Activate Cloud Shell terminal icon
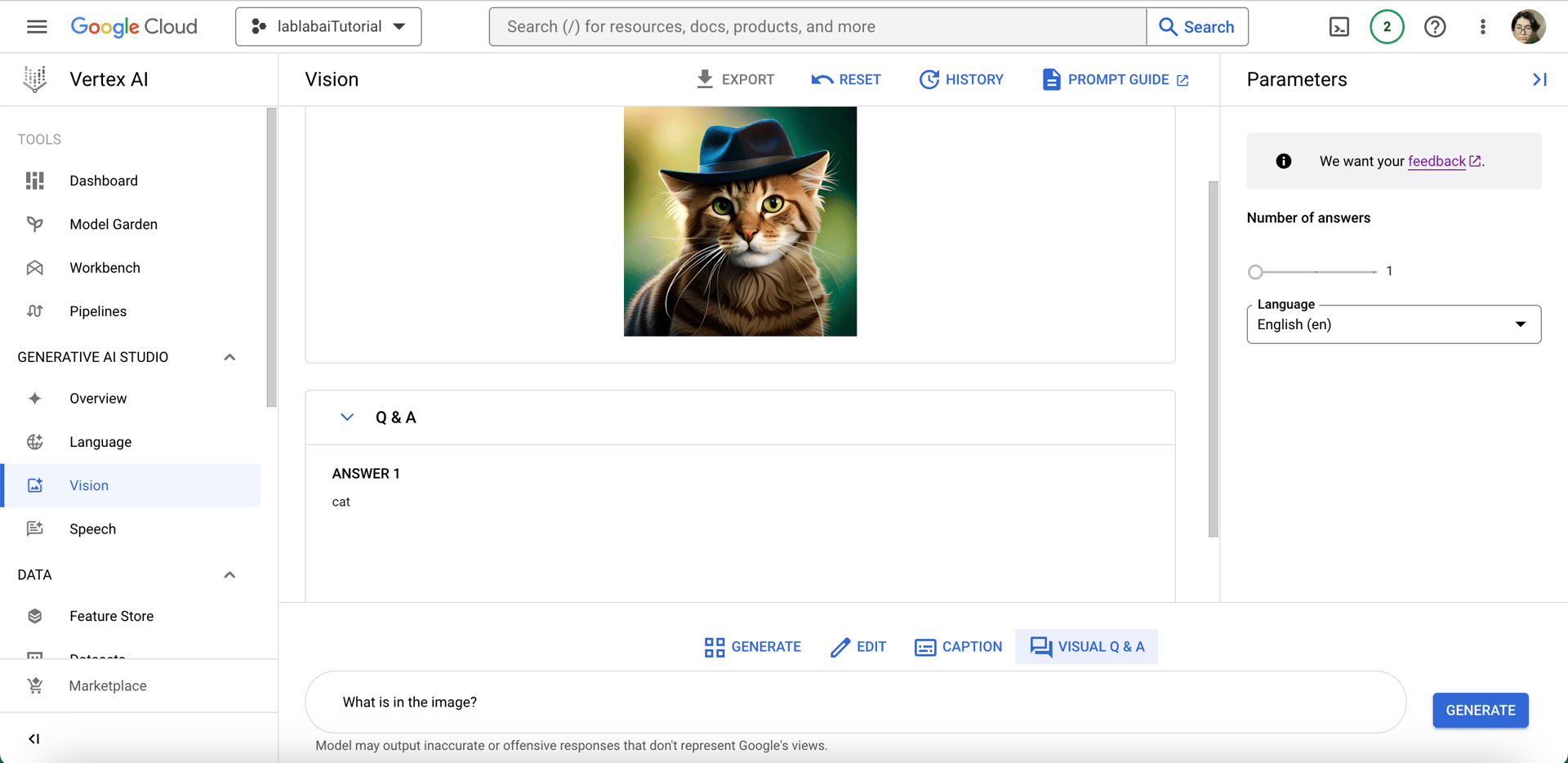The image size is (1568, 763). click(1339, 27)
